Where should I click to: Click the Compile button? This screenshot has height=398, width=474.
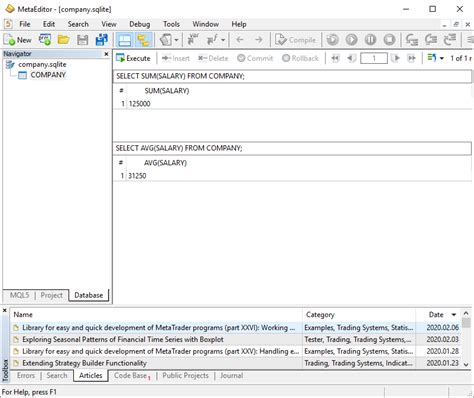295,40
